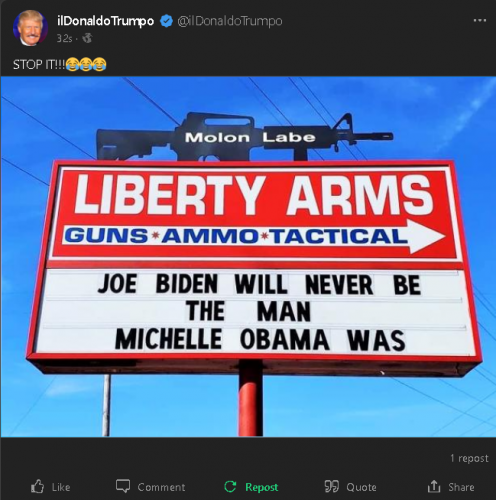The image size is (496, 500).
Task: Click the upload arrow Share icon
Action: pos(434,486)
